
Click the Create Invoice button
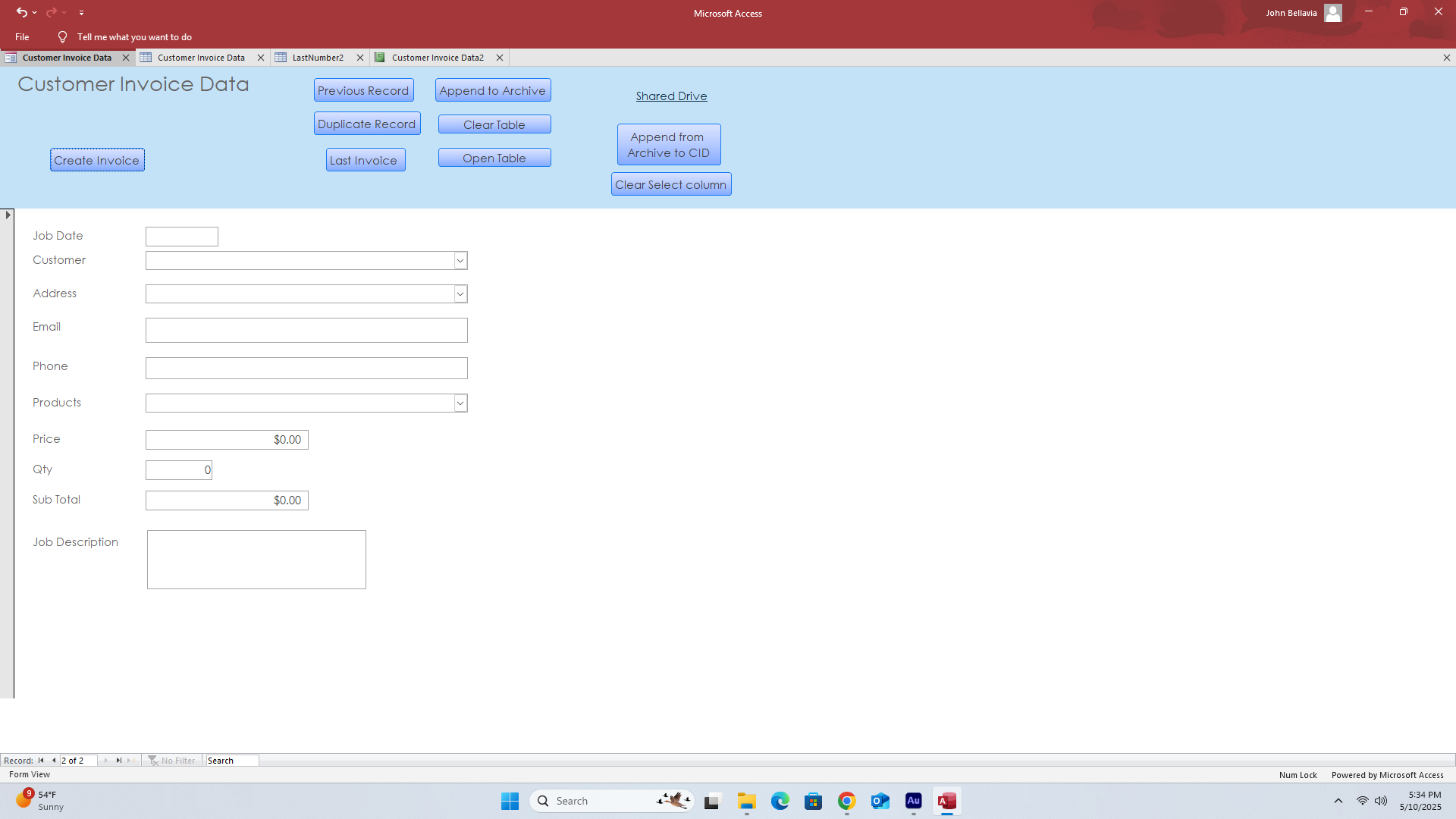pyautogui.click(x=97, y=160)
